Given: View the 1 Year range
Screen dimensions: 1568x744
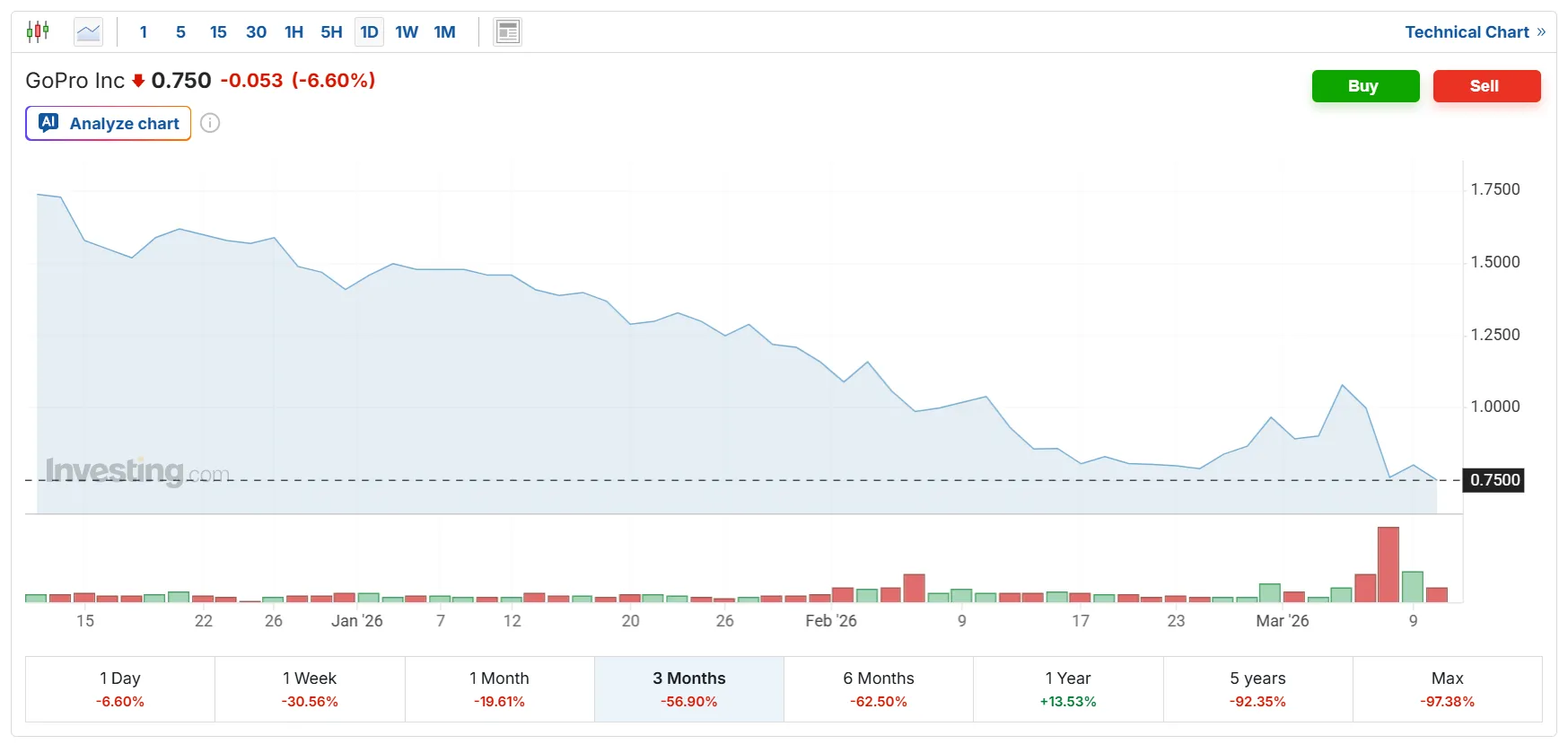Looking at the screenshot, I should 1068,688.
